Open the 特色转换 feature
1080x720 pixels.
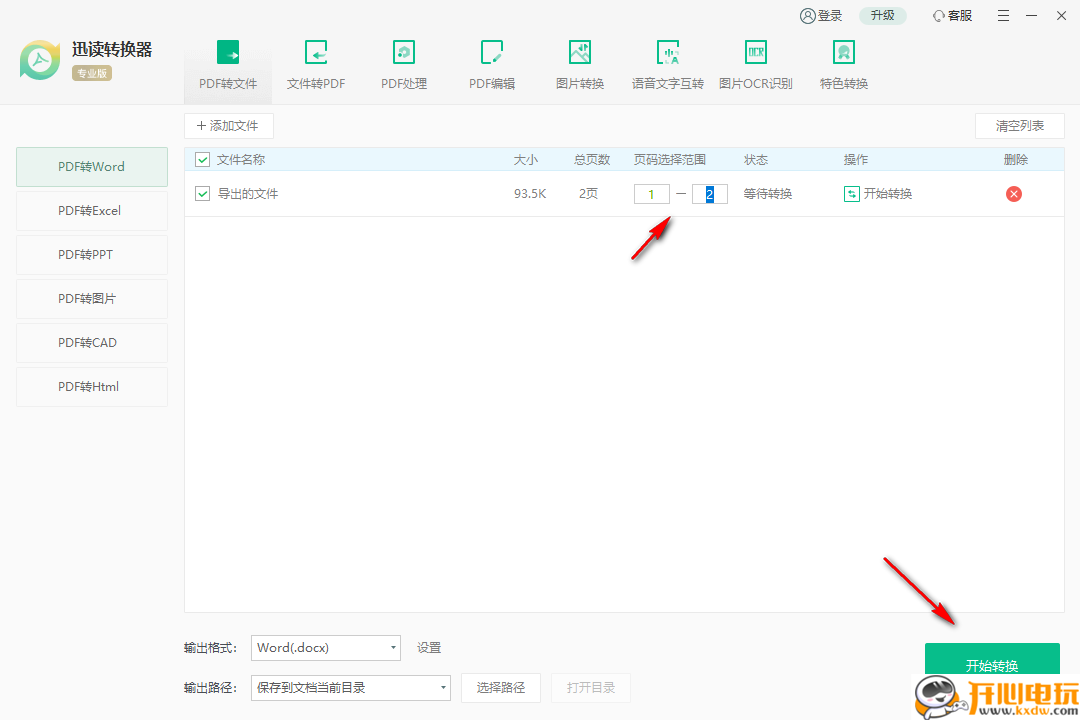tap(843, 64)
